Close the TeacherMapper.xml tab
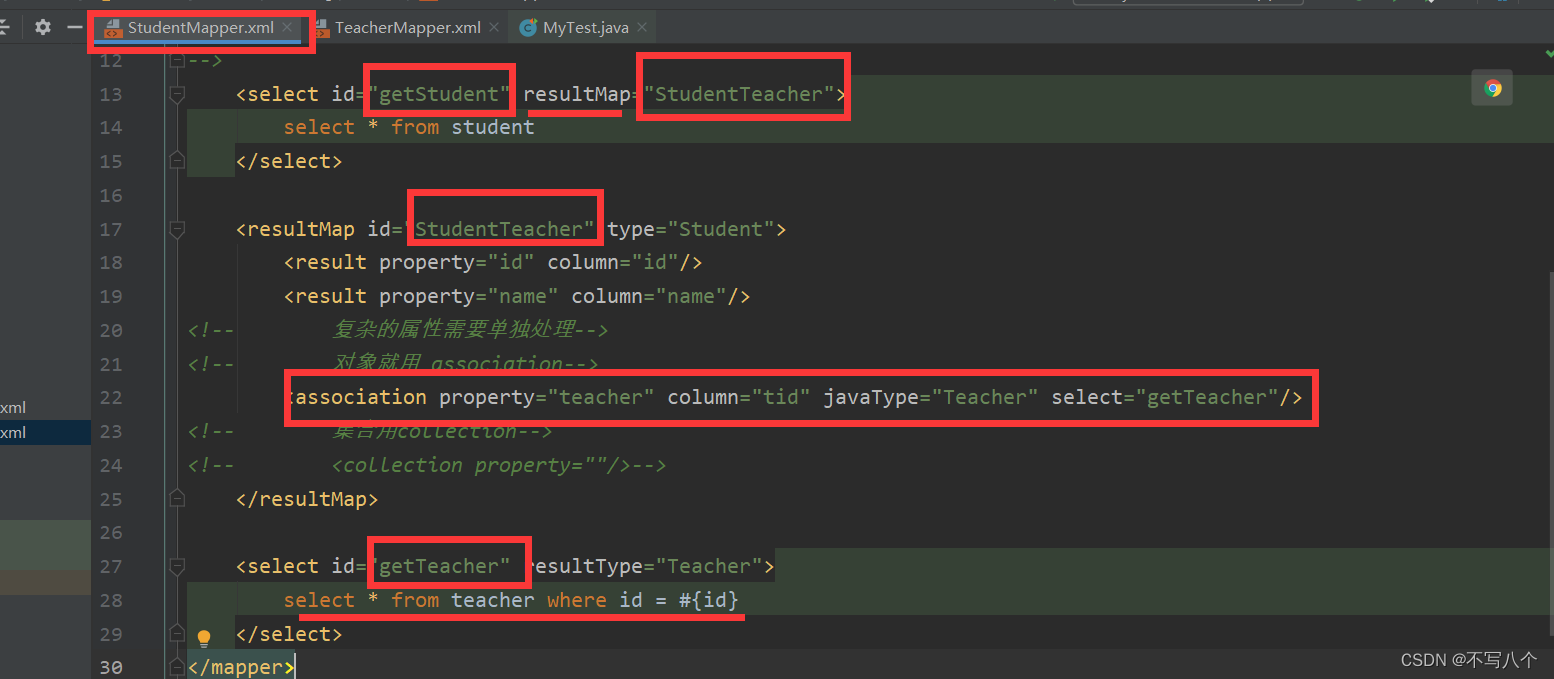This screenshot has width=1554, height=679. 494,28
